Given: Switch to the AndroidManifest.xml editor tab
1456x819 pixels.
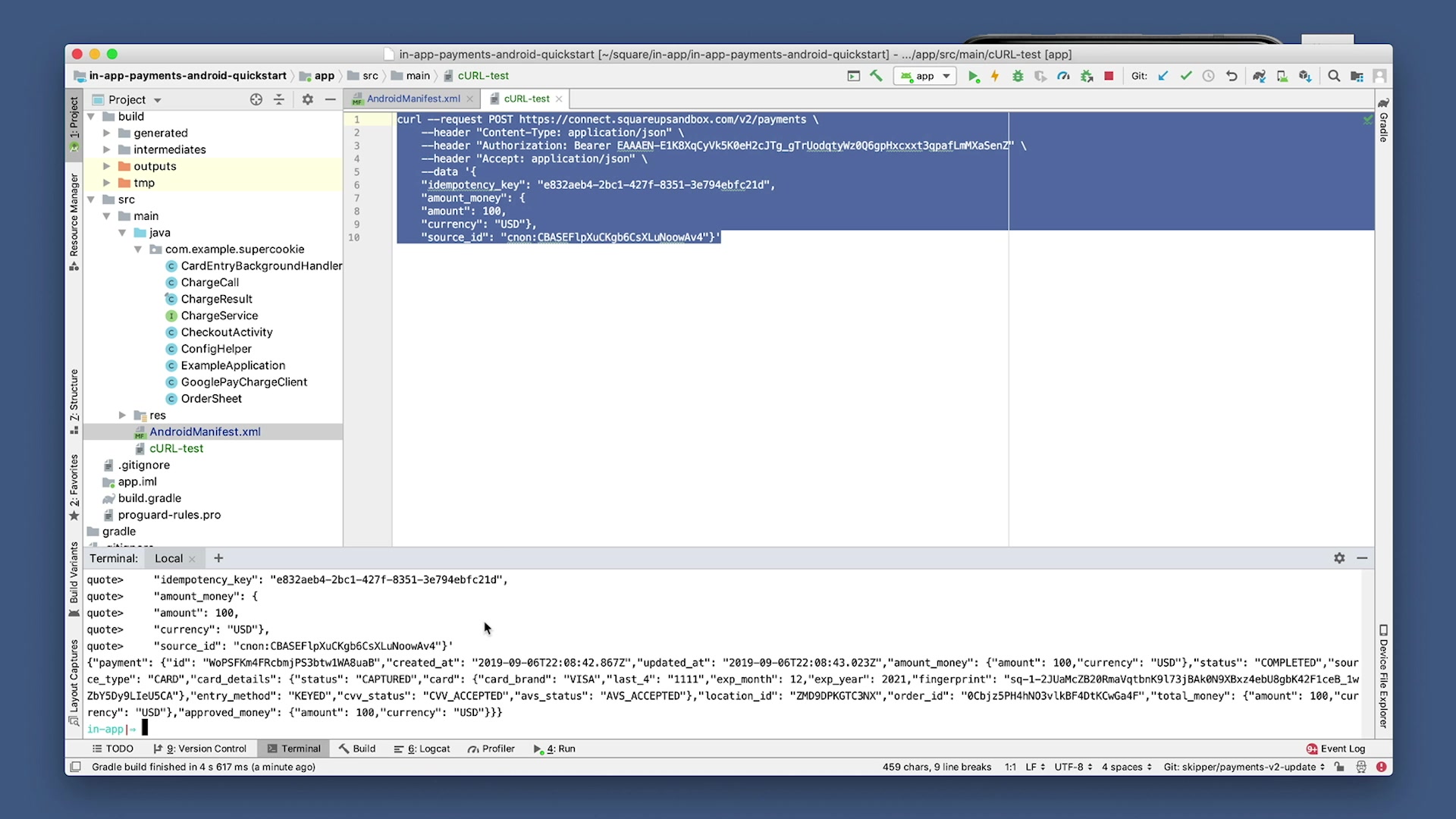Looking at the screenshot, I should click(x=413, y=99).
